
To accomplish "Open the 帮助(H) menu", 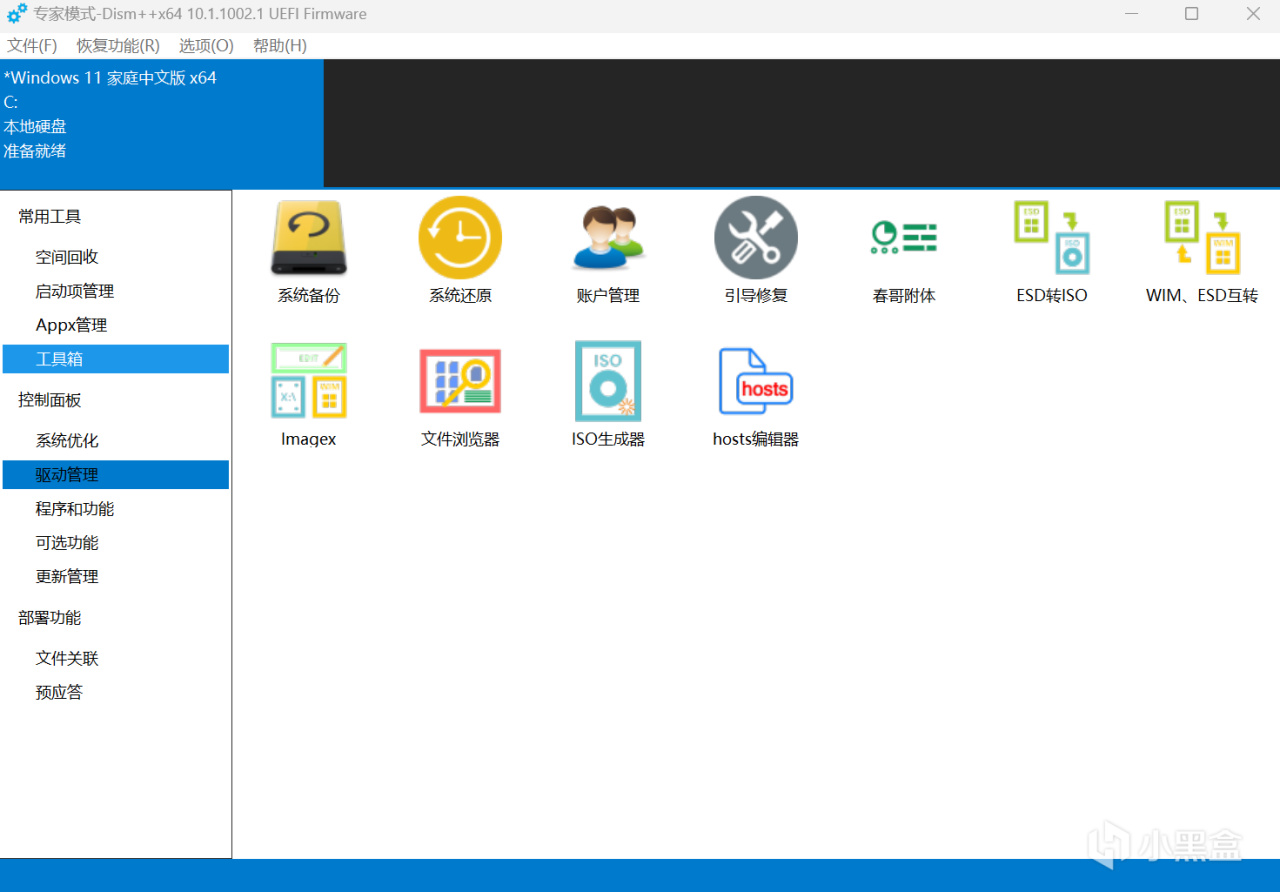I will (280, 46).
